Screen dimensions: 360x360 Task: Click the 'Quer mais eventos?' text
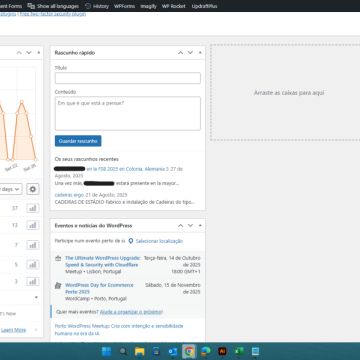77,312
